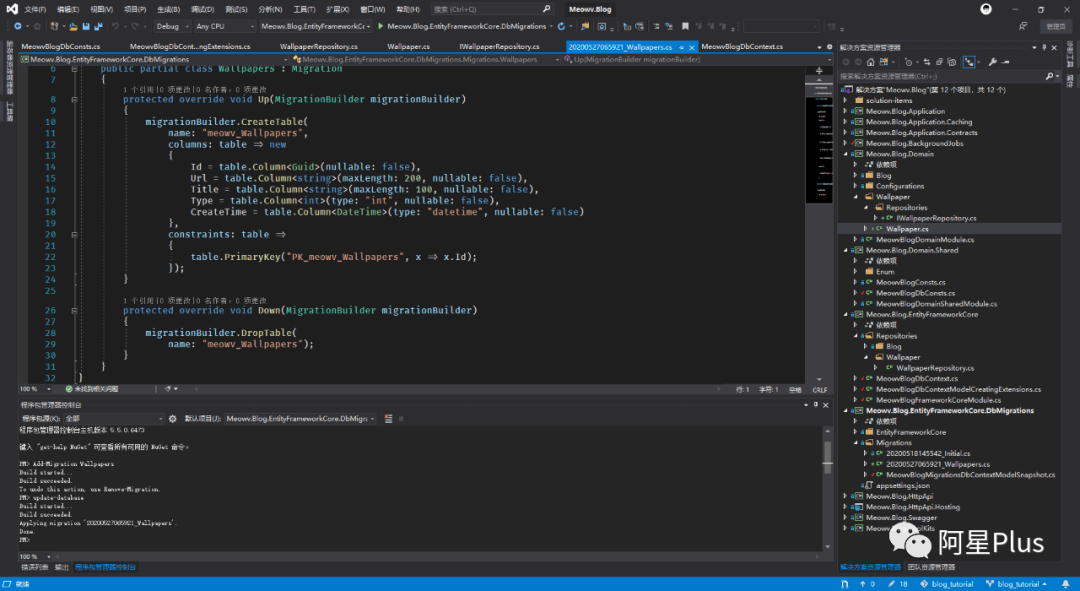Screen dimensions: 1080x591
Task: Open the Any CPU platform dropdown
Action: tap(225, 26)
